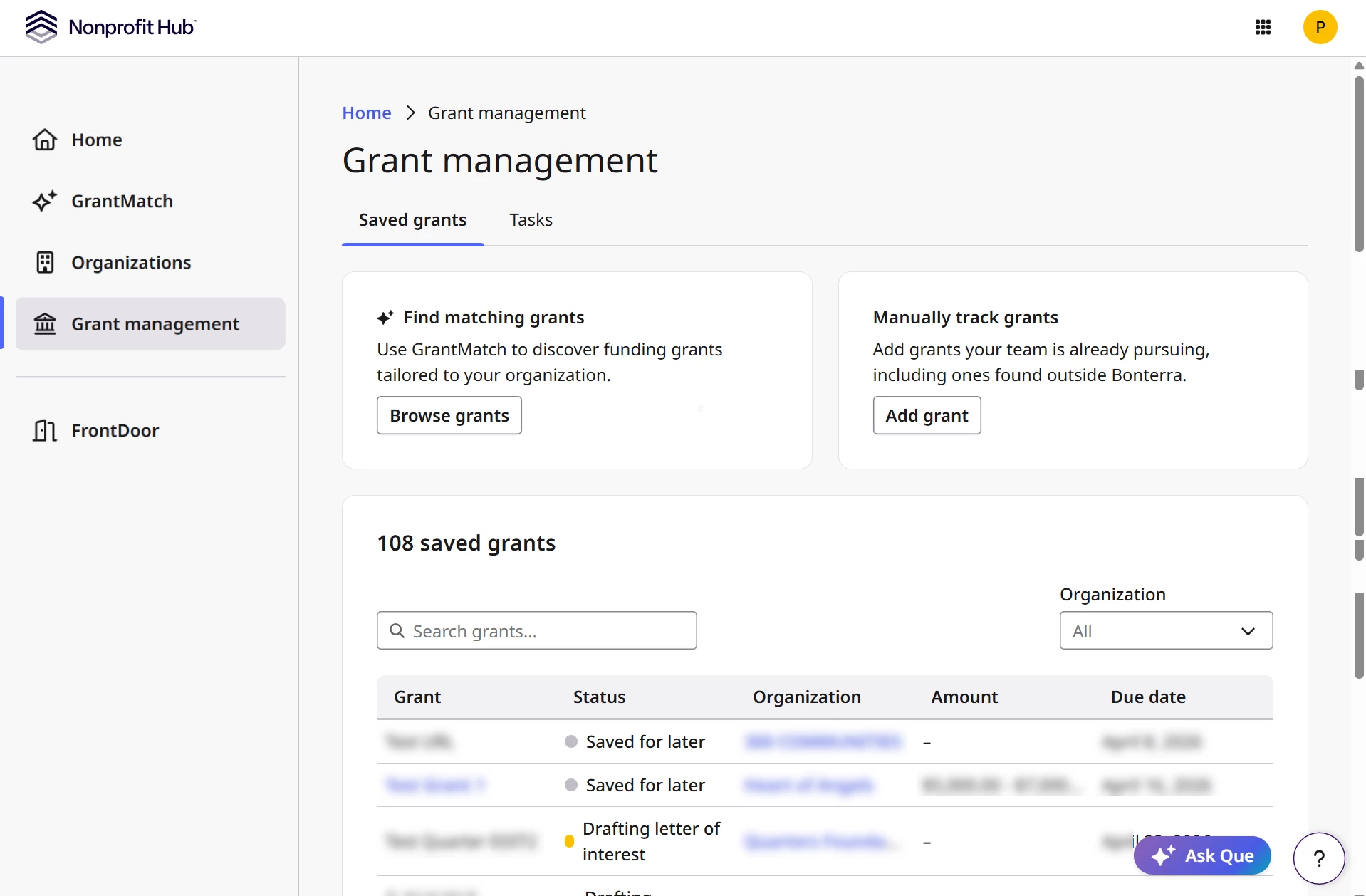Expand the Organization filter dropdown
1366x896 pixels.
click(x=1166, y=630)
